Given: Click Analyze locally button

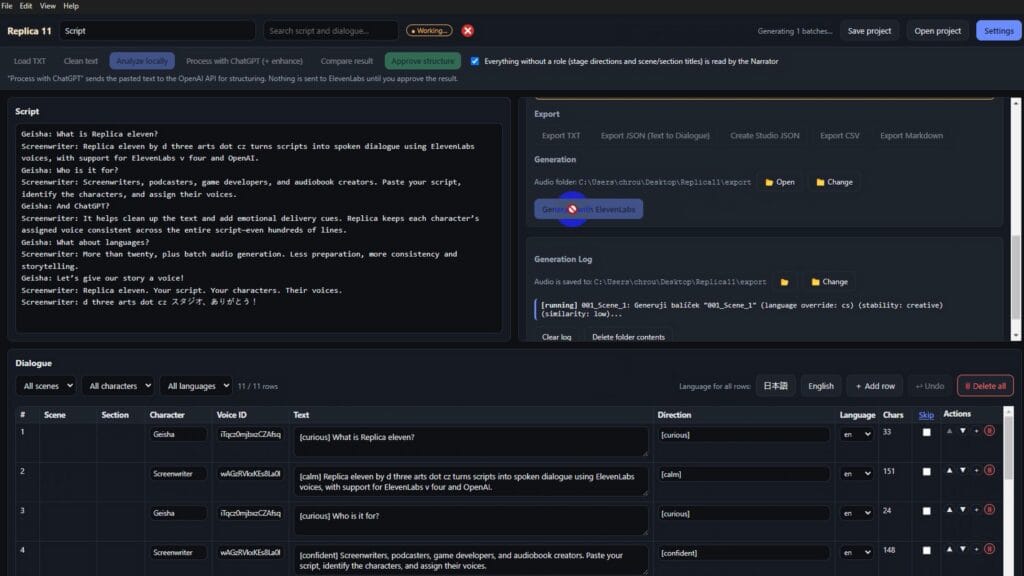Looking at the screenshot, I should (x=142, y=61).
